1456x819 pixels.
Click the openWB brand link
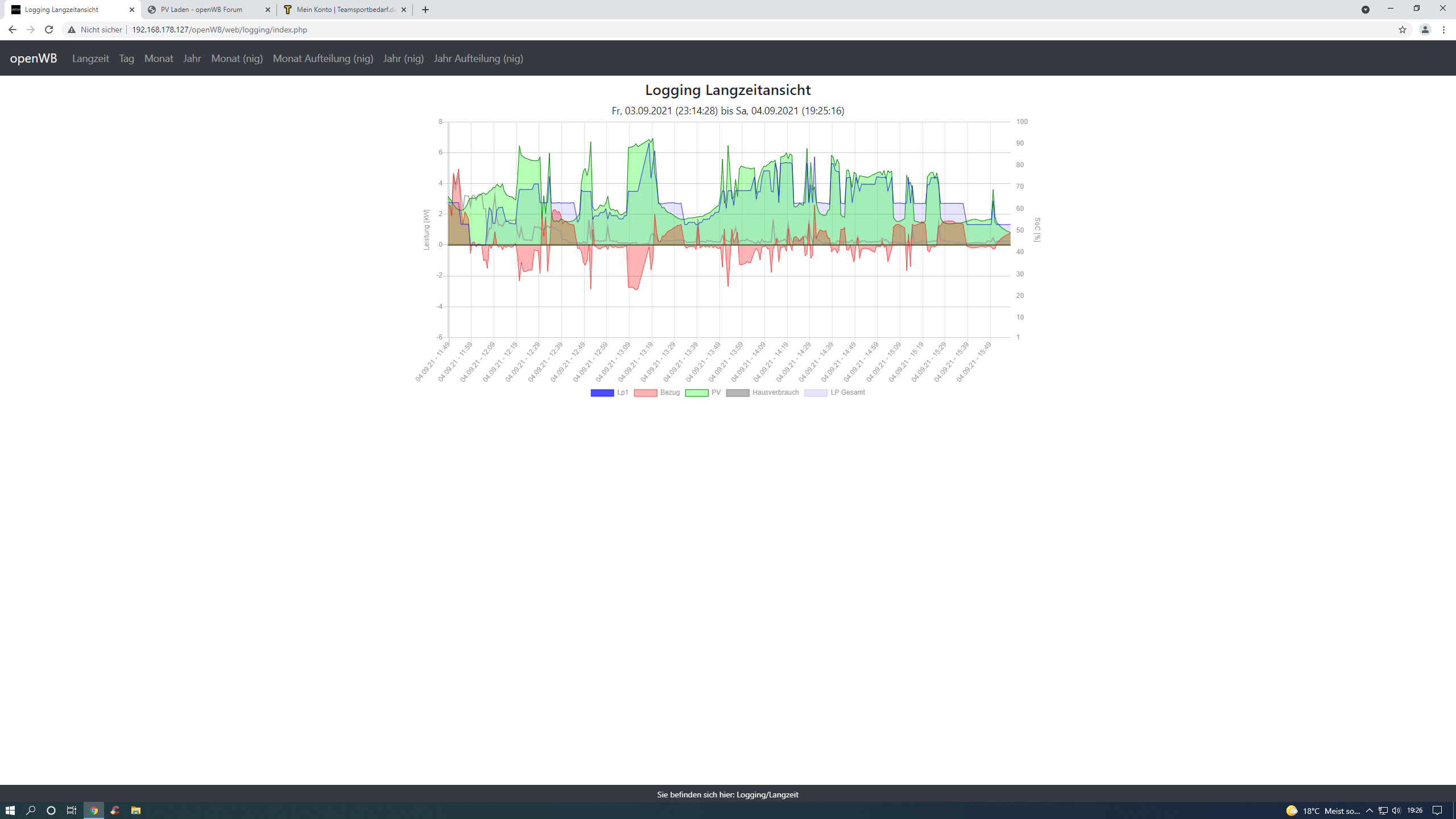pos(34,59)
